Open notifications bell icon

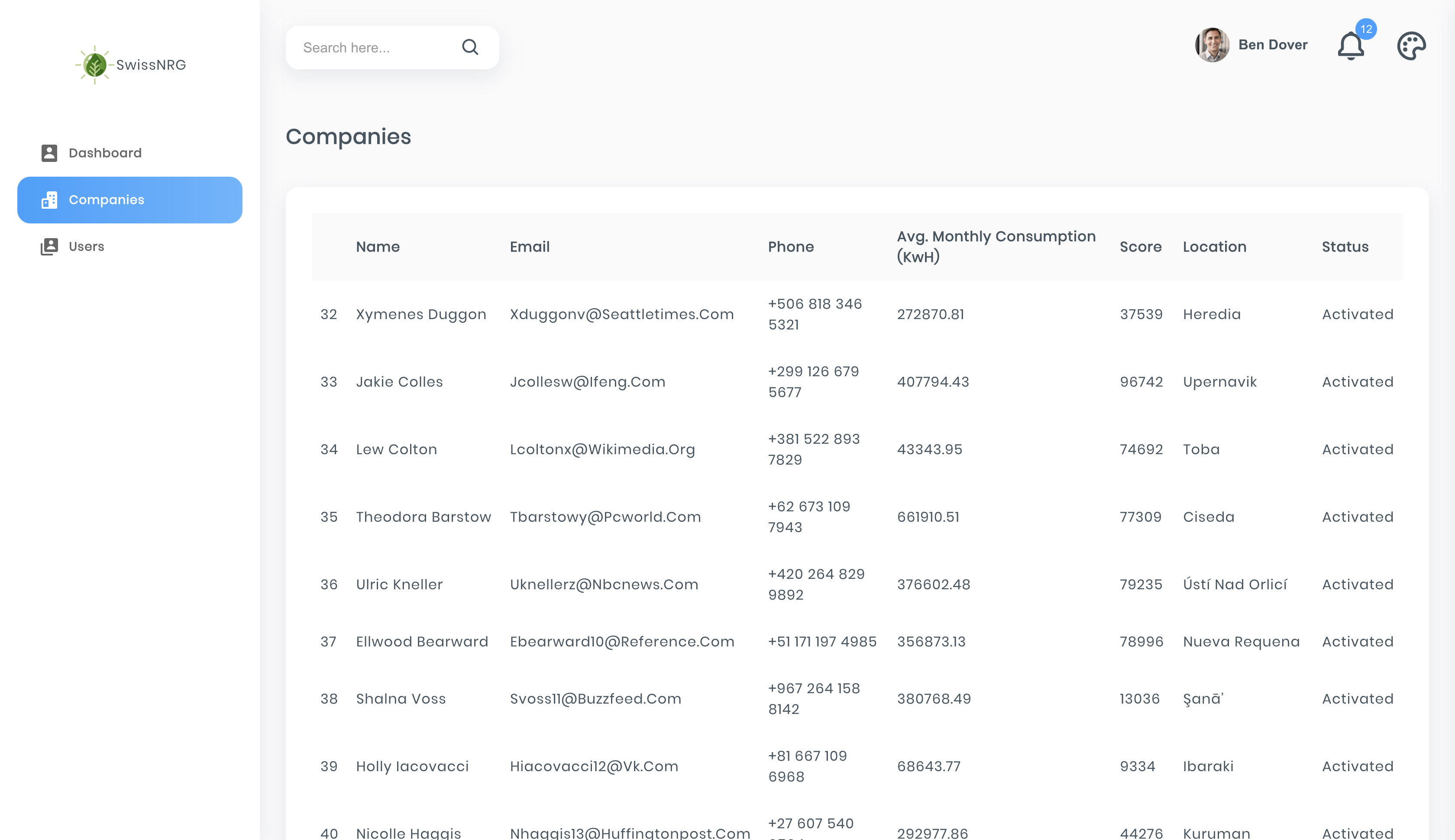click(1351, 46)
